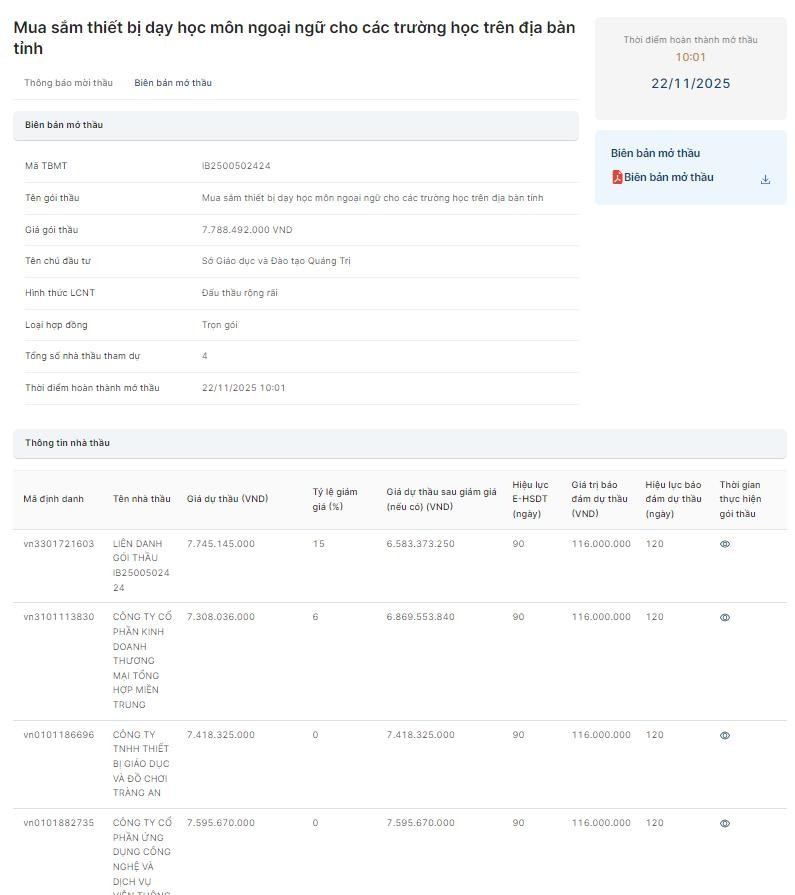View execution time for bidder vn3301721603
Viewport: 795px width, 895px height.
click(x=725, y=544)
